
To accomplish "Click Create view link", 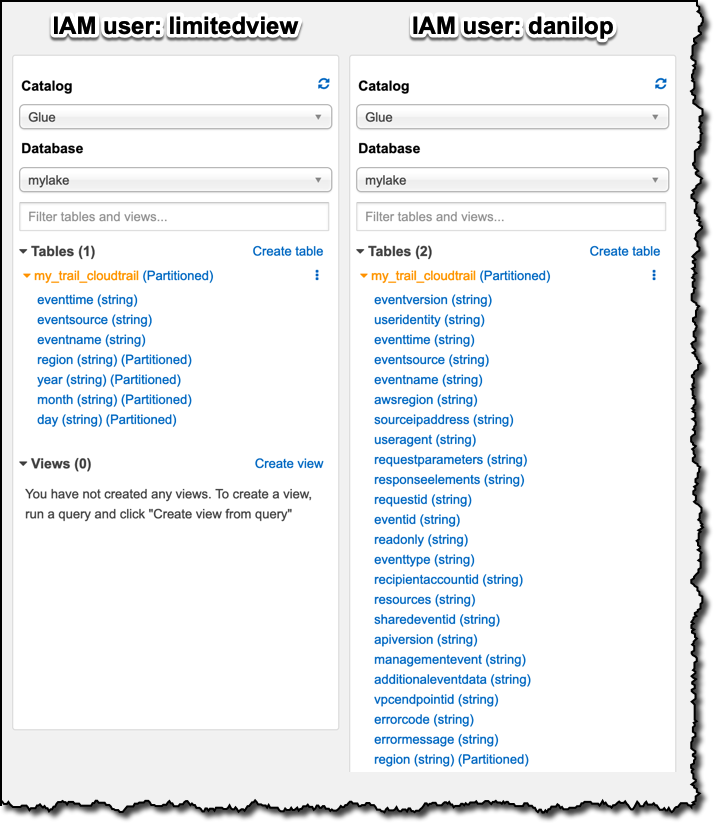I will (289, 463).
